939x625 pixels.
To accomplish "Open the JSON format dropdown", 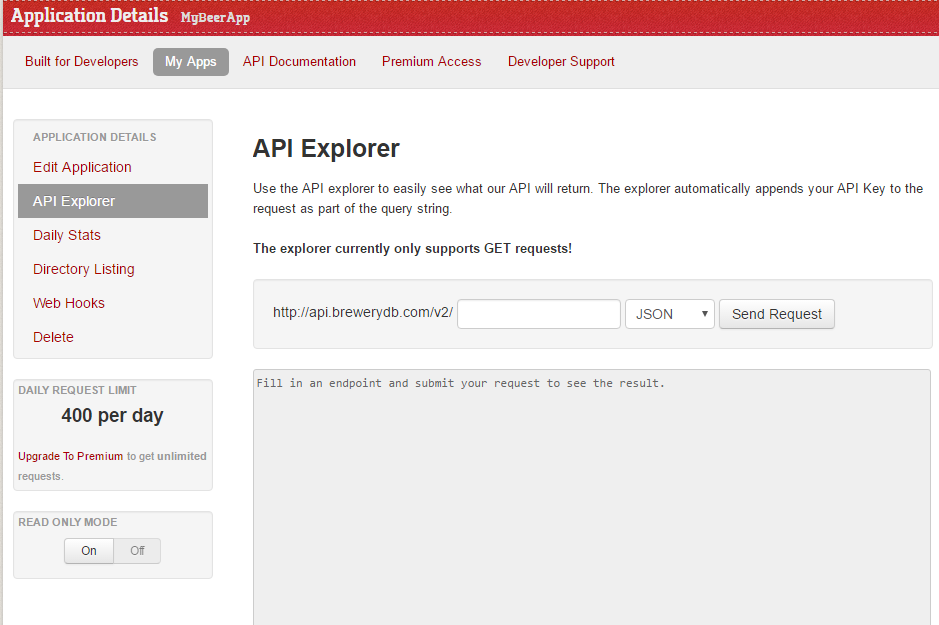I will [670, 314].
